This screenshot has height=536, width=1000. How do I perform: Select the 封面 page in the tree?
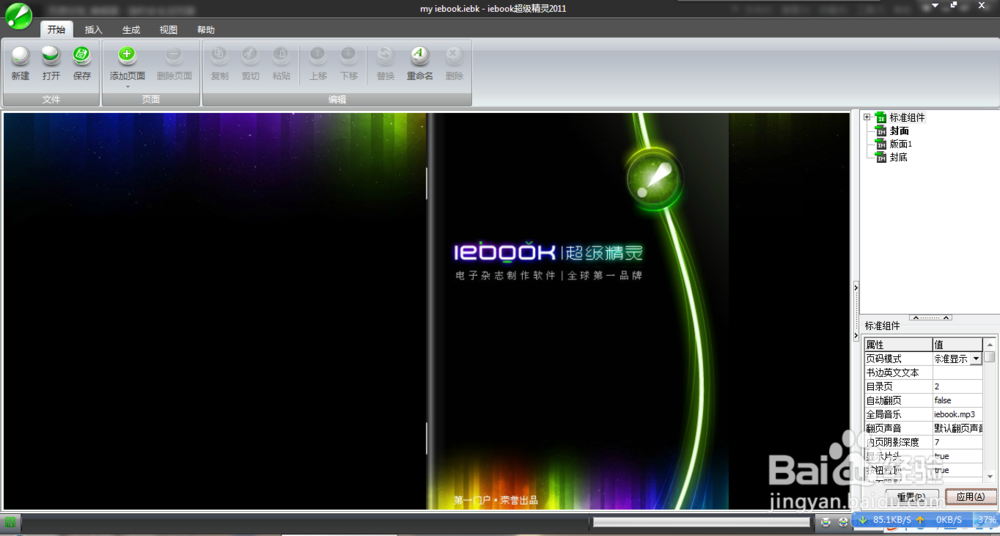coord(899,131)
